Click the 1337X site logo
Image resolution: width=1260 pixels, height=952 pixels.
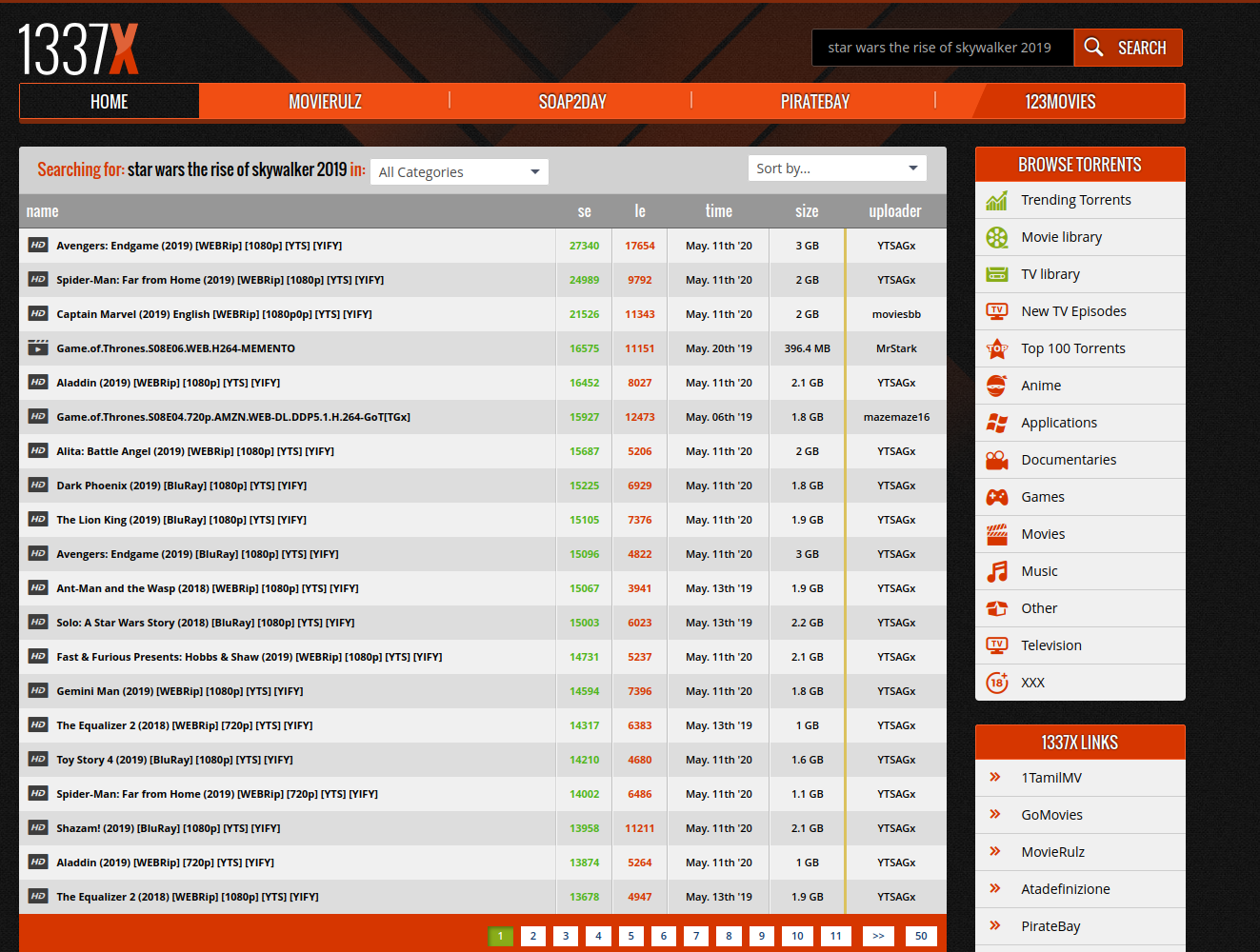[x=78, y=50]
